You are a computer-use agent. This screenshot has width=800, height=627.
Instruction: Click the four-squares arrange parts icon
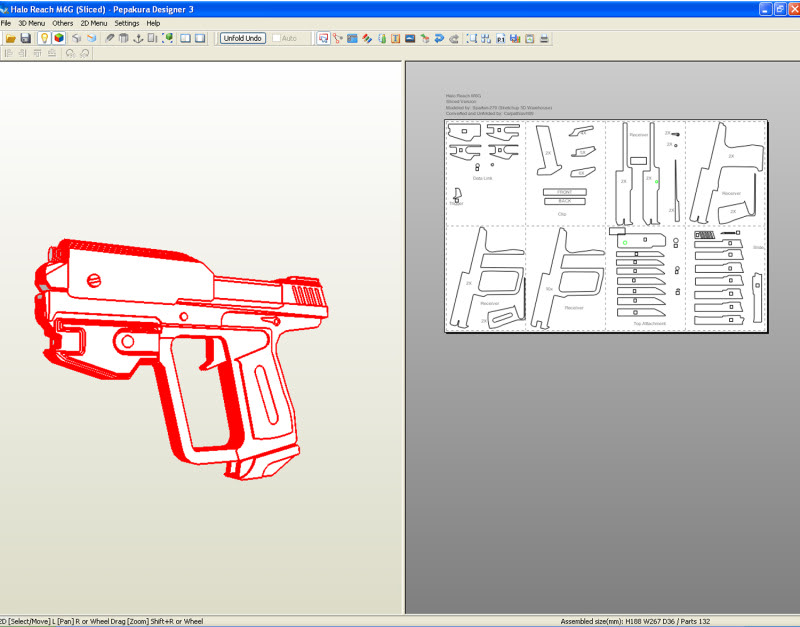point(486,38)
